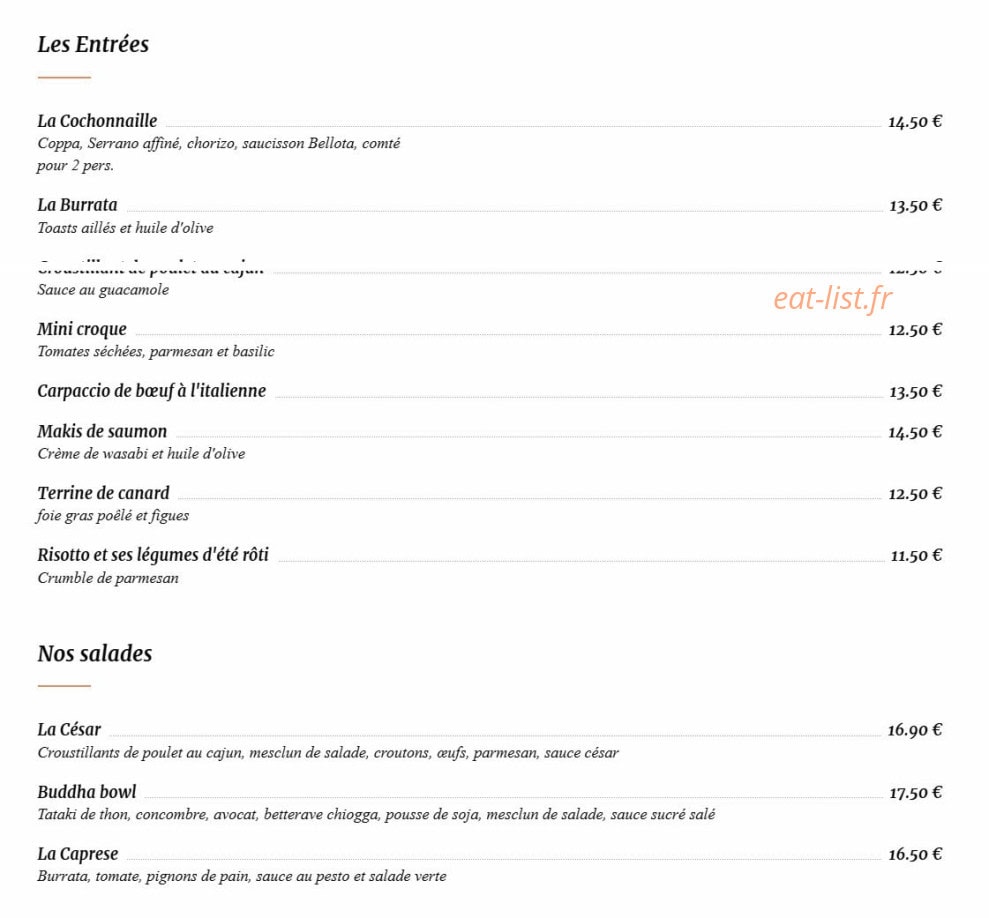Click Risotto et ses légumes d'été rôti

pyautogui.click(x=153, y=555)
